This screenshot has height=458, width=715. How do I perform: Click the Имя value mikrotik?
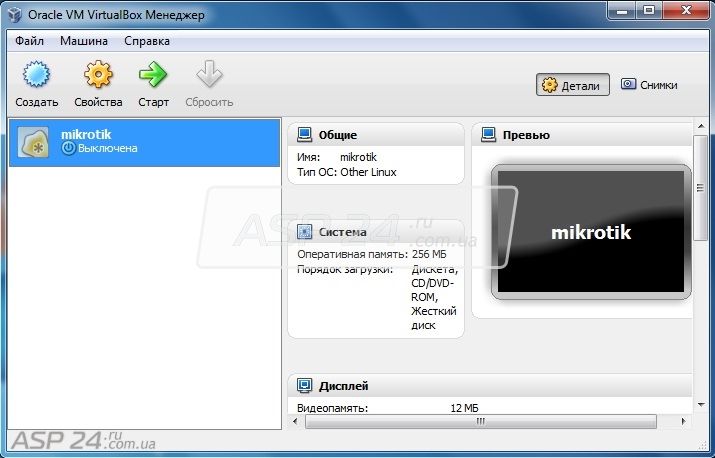[358, 157]
